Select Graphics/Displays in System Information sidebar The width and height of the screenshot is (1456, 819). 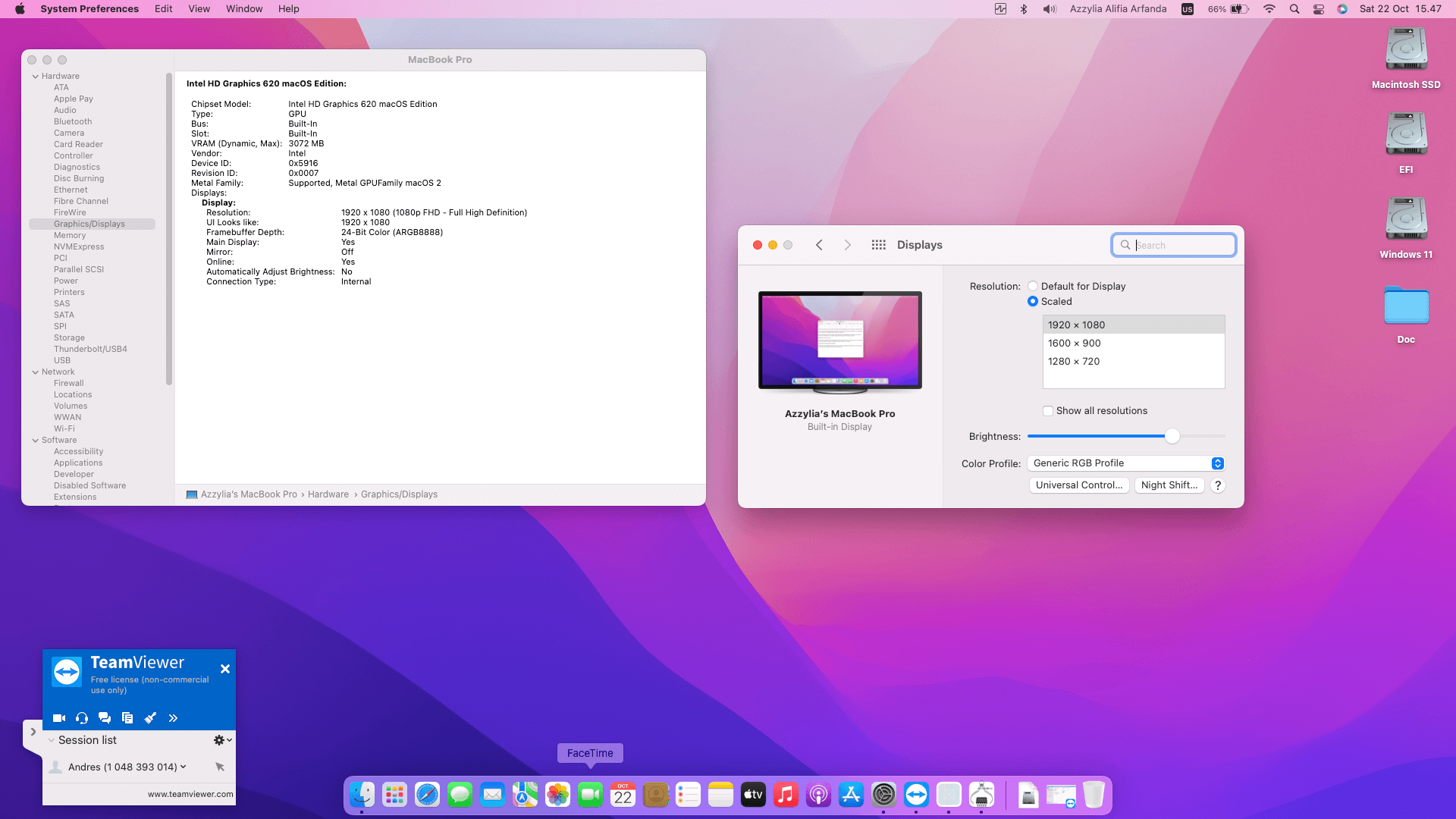92,224
